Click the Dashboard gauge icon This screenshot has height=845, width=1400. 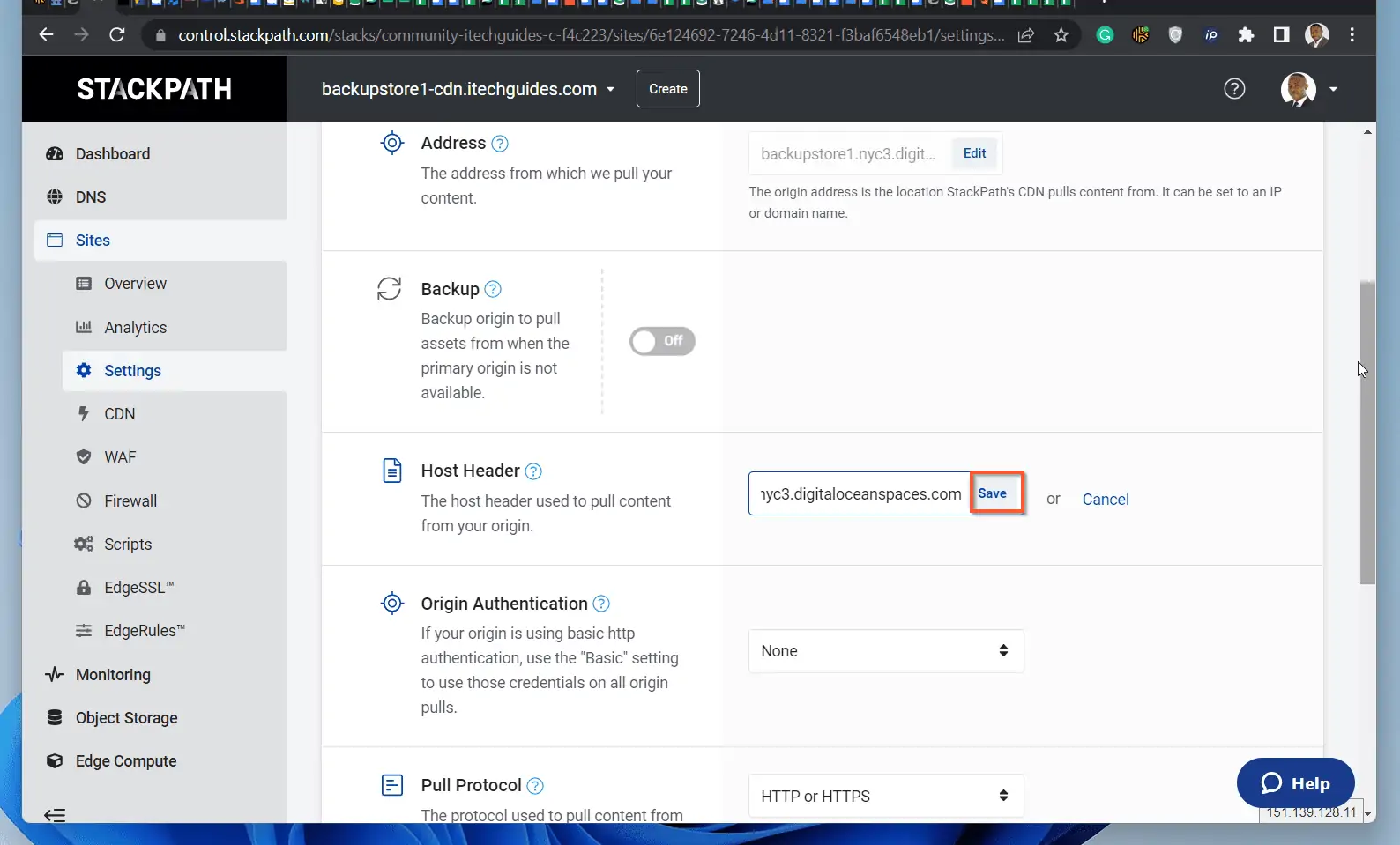[55, 154]
